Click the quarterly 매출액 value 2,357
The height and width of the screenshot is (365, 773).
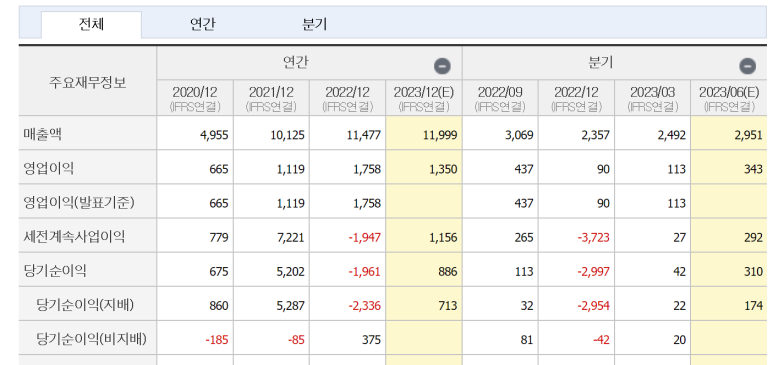[597, 135]
